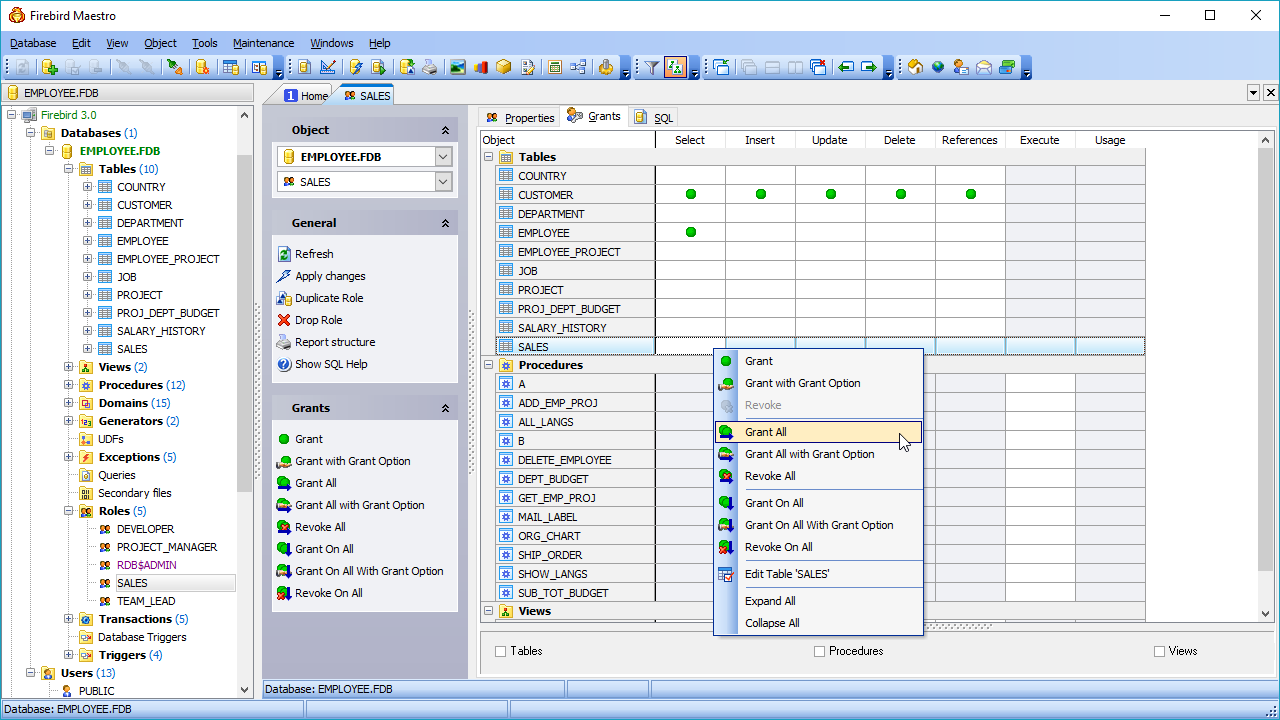The height and width of the screenshot is (720, 1280).
Task: Click the Revoke On All icon in Grants panel
Action: (284, 593)
